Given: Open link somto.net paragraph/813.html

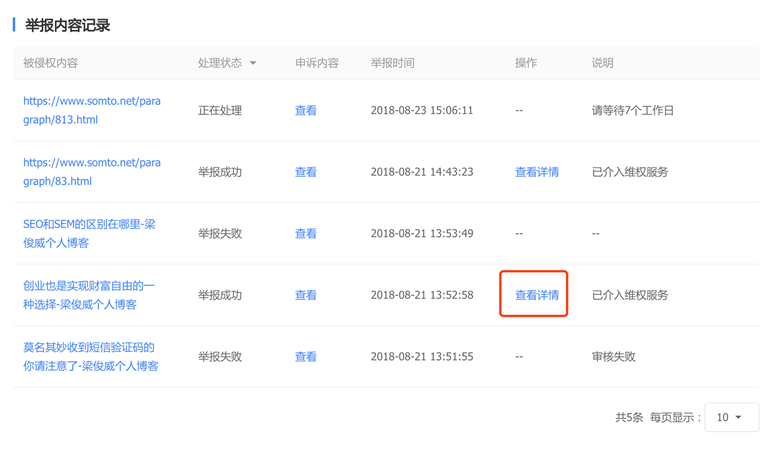Looking at the screenshot, I should 91,110.
